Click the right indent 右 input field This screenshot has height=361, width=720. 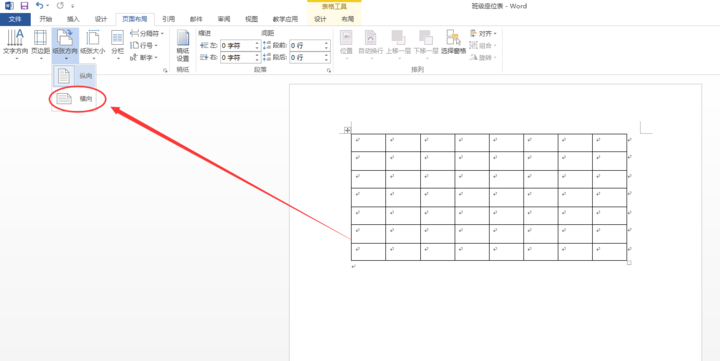pyautogui.click(x=236, y=57)
